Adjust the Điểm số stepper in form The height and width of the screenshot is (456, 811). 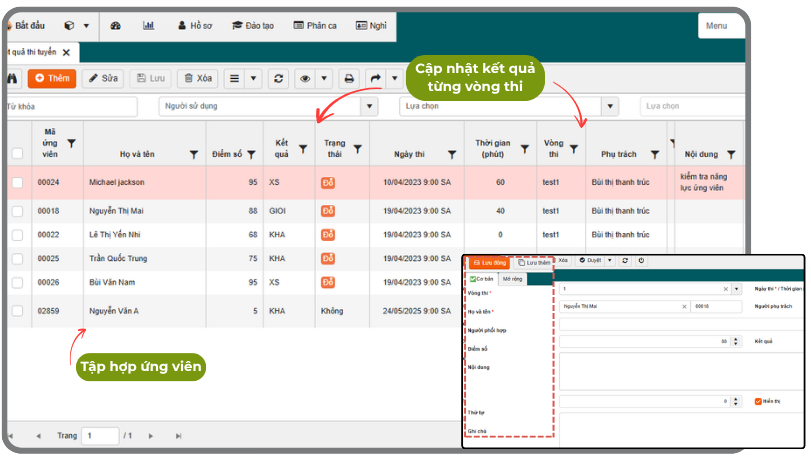click(x=735, y=341)
